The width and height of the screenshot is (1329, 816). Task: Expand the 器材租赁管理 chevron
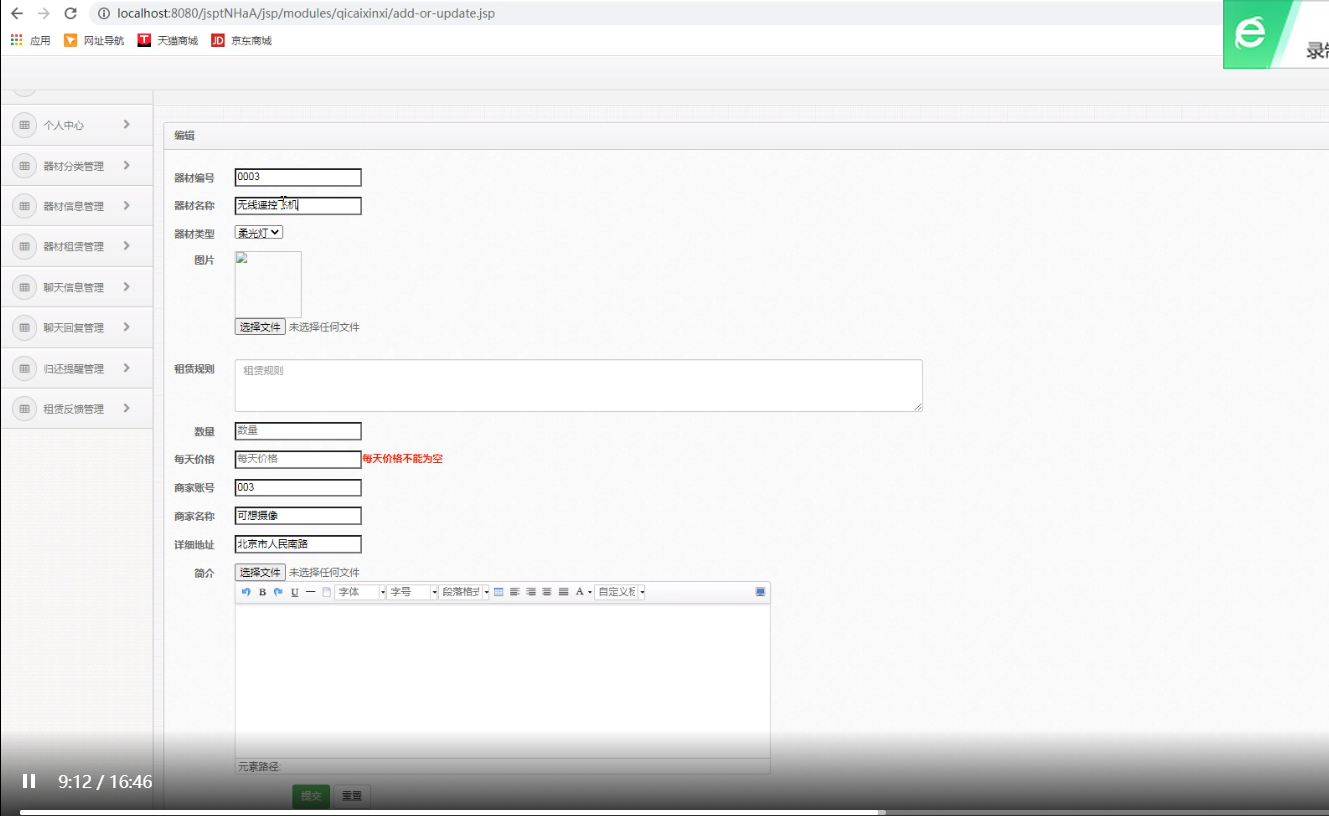[x=127, y=245]
